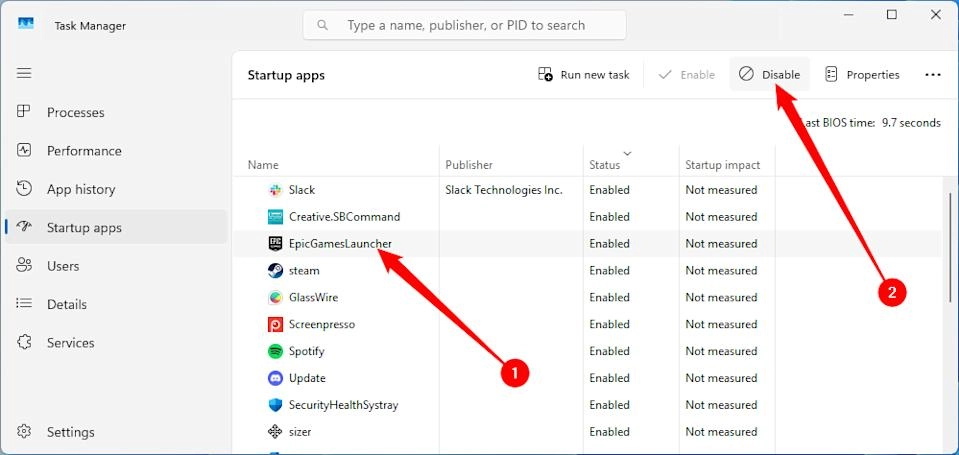
Task: Sort by the Startup impact column header
Action: pos(722,165)
